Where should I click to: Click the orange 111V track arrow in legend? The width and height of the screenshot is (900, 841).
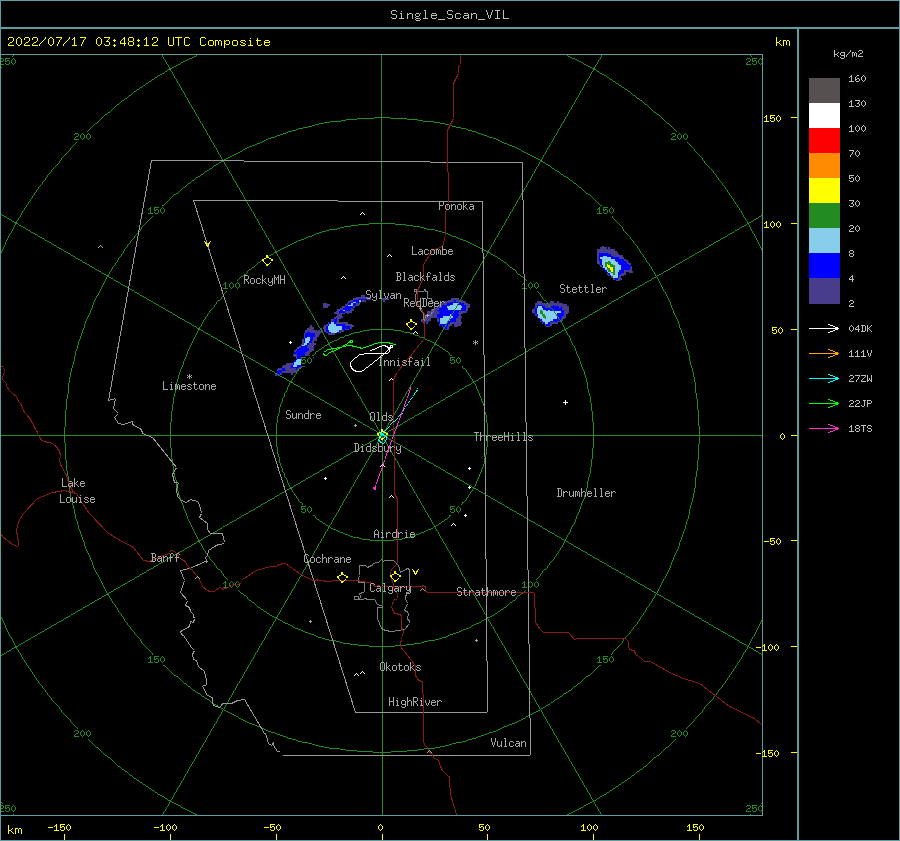[824, 354]
